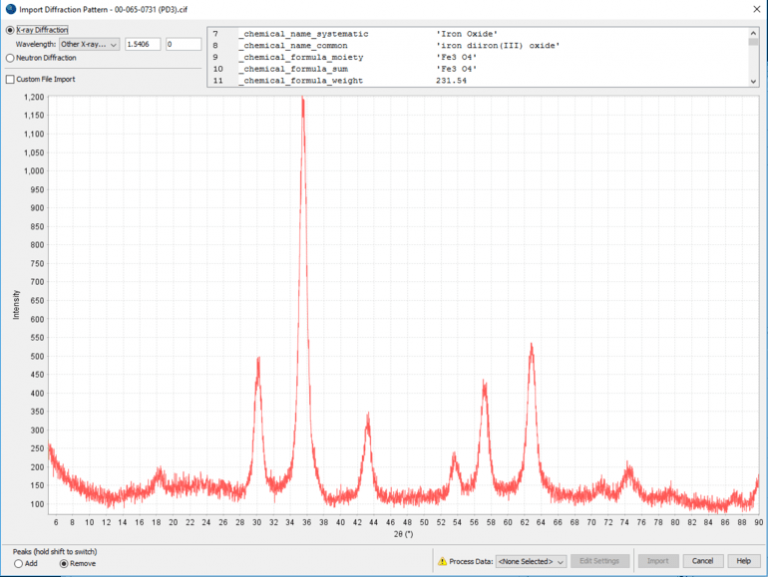Image resolution: width=768 pixels, height=577 pixels.
Task: Open the Wavelength source dropdown
Action: point(88,44)
